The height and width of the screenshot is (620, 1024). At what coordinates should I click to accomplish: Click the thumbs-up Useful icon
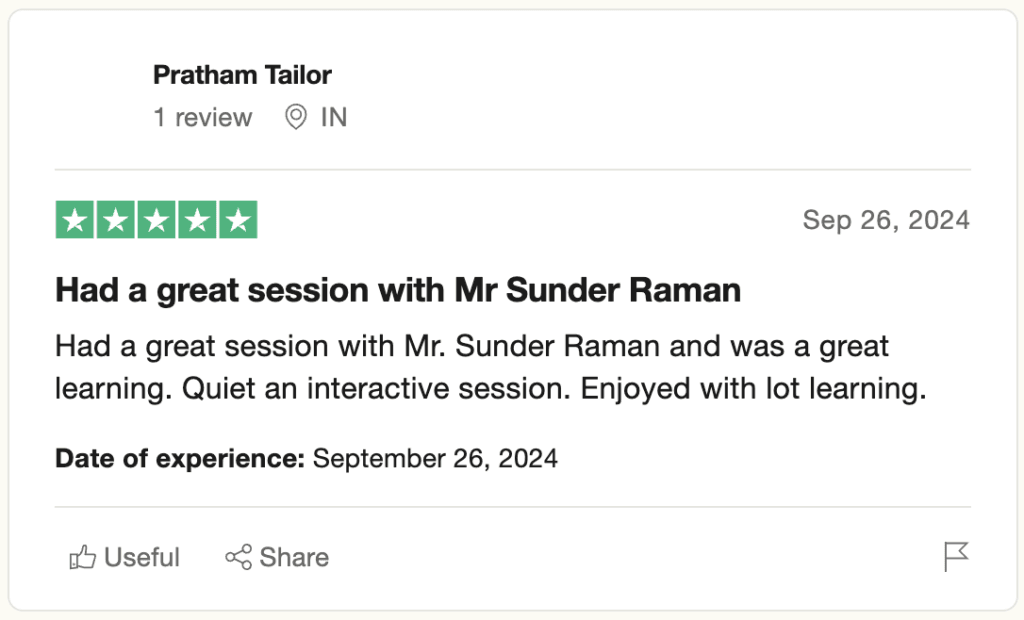pos(82,558)
